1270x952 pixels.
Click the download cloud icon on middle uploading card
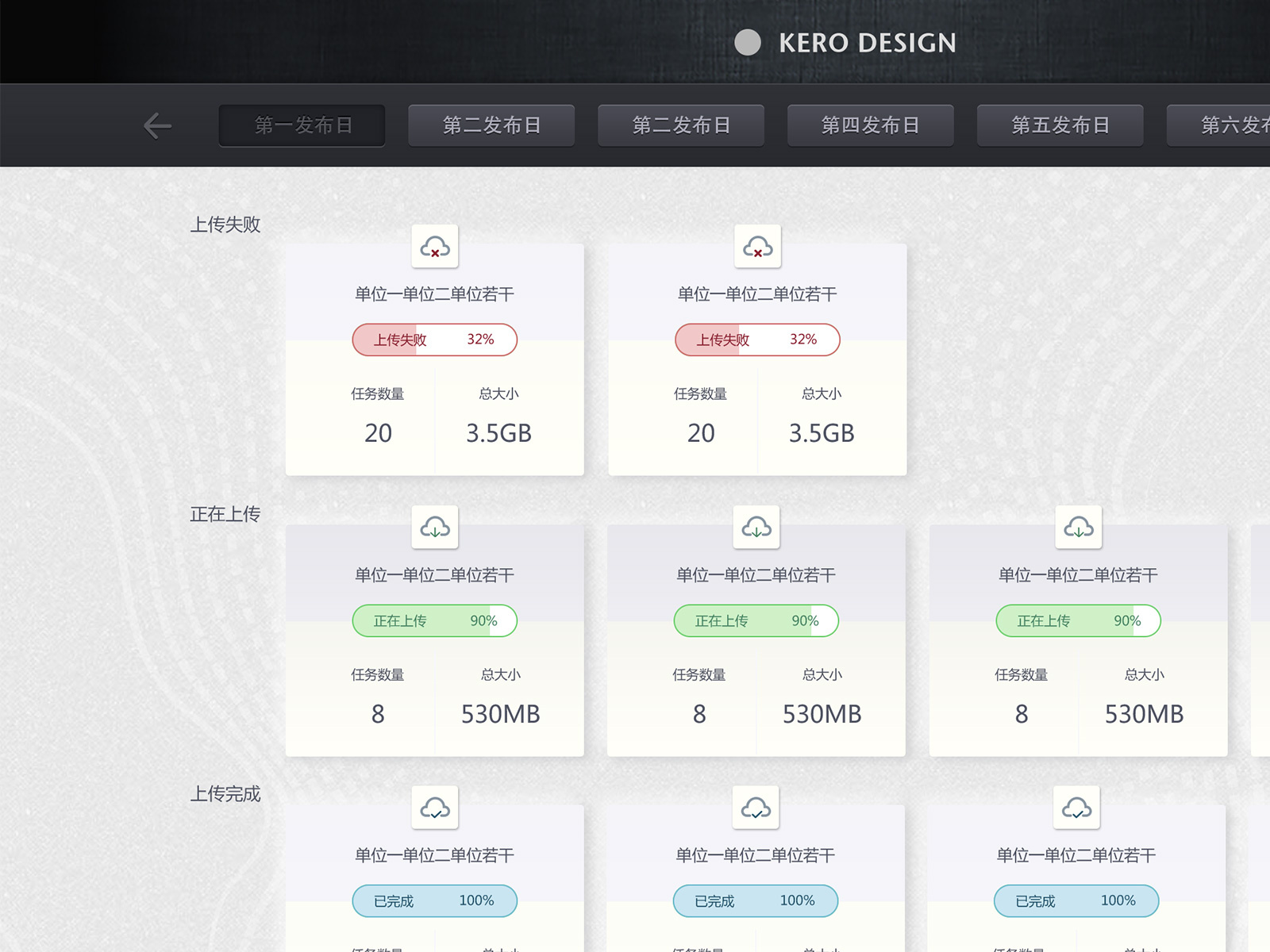click(756, 528)
